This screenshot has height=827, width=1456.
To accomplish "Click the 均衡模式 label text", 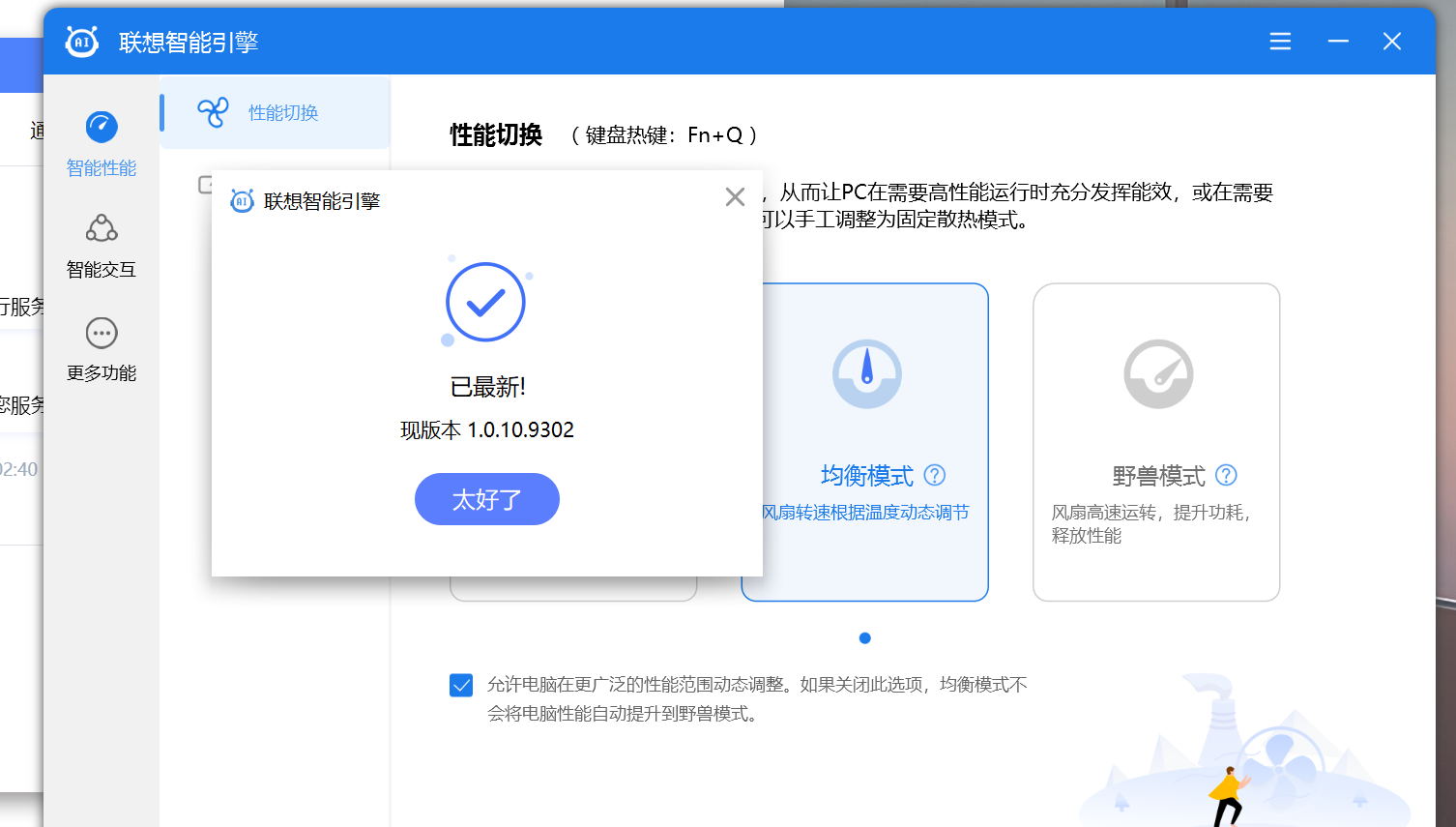I will click(867, 476).
